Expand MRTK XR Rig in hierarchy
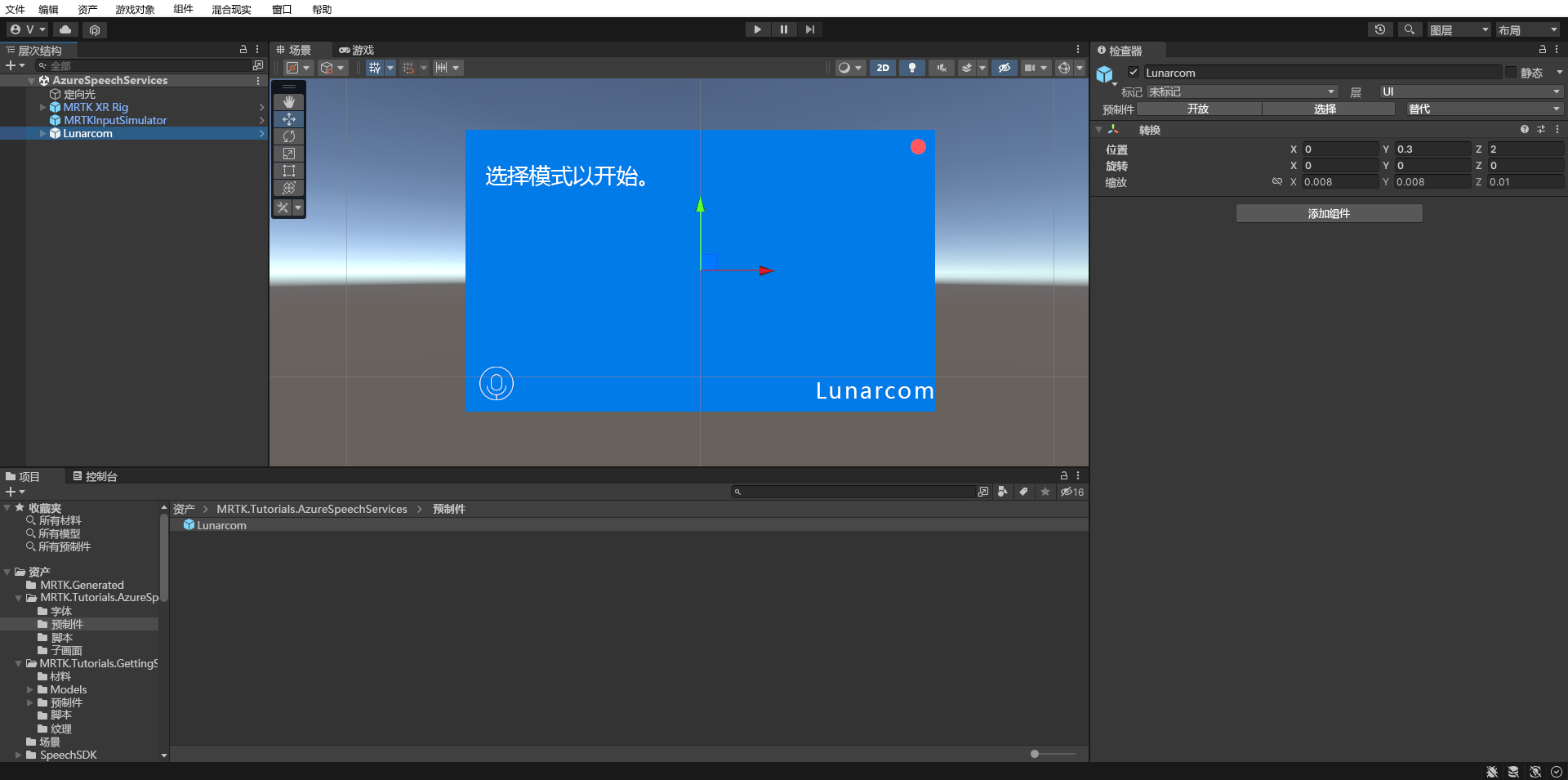The image size is (1568, 780). [x=43, y=107]
